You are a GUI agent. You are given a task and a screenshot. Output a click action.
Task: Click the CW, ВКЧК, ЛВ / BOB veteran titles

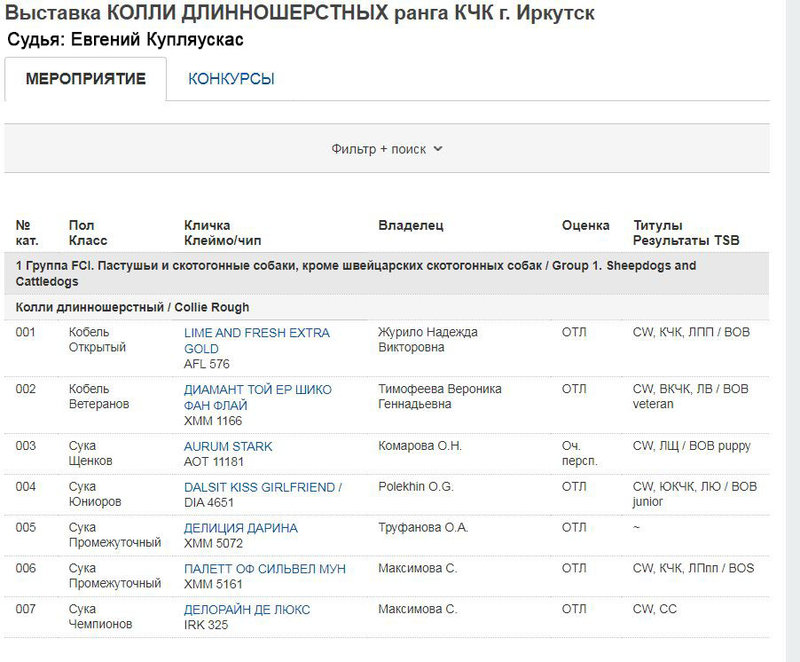pyautogui.click(x=691, y=396)
